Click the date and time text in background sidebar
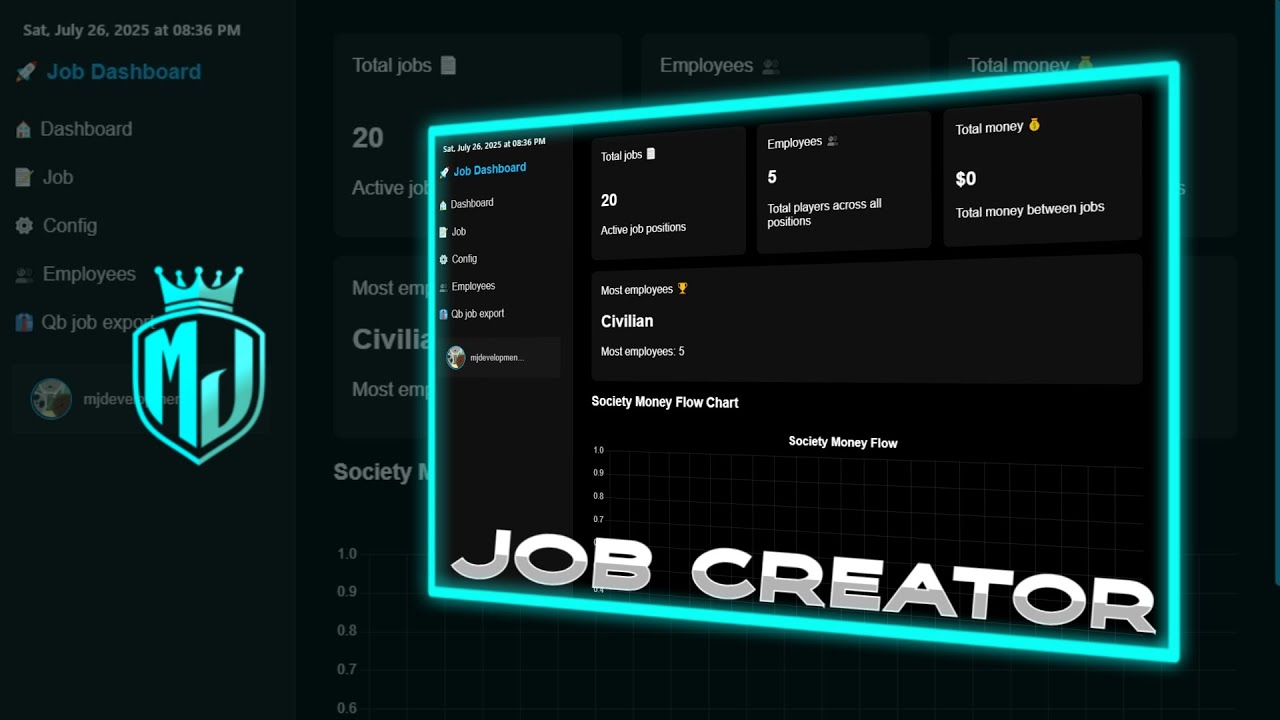The image size is (1280, 720). pos(132,30)
